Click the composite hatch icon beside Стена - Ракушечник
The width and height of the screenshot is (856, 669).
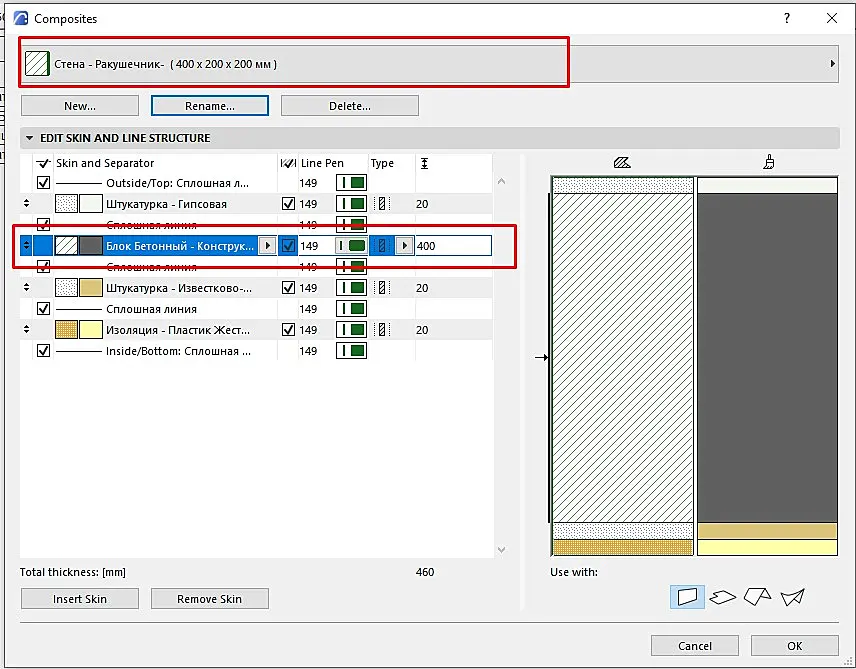point(37,64)
